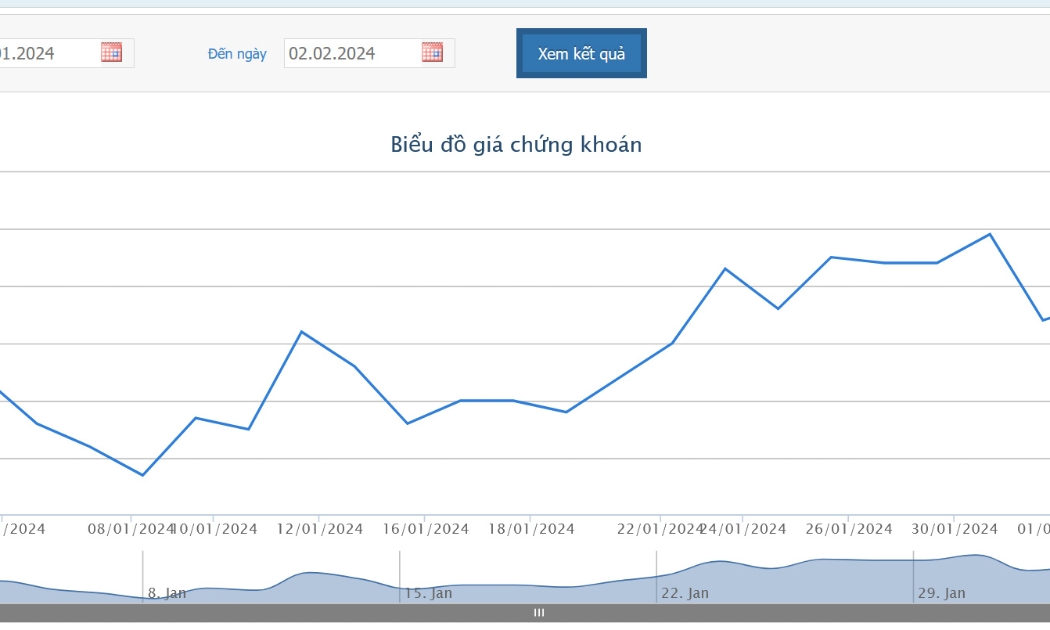Open calendar picker for Đến ngày field
This screenshot has height=630, width=1050.
pyautogui.click(x=432, y=52)
